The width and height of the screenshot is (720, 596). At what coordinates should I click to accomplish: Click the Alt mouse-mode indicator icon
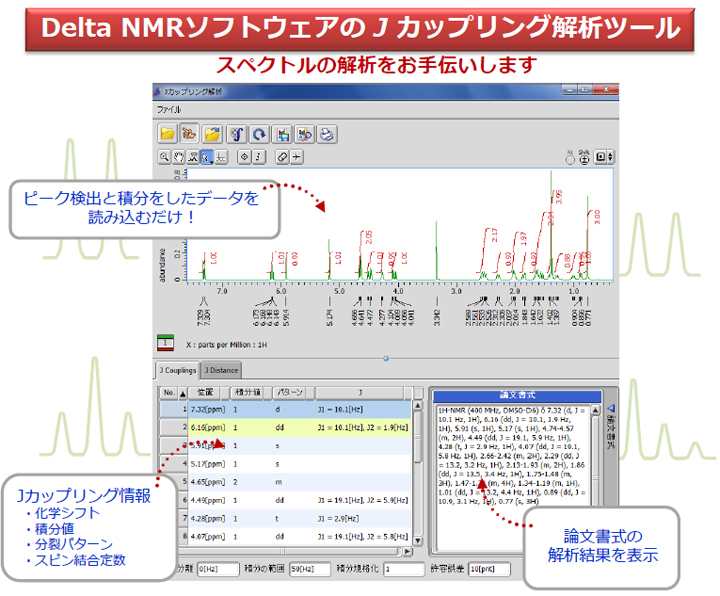[570, 157]
